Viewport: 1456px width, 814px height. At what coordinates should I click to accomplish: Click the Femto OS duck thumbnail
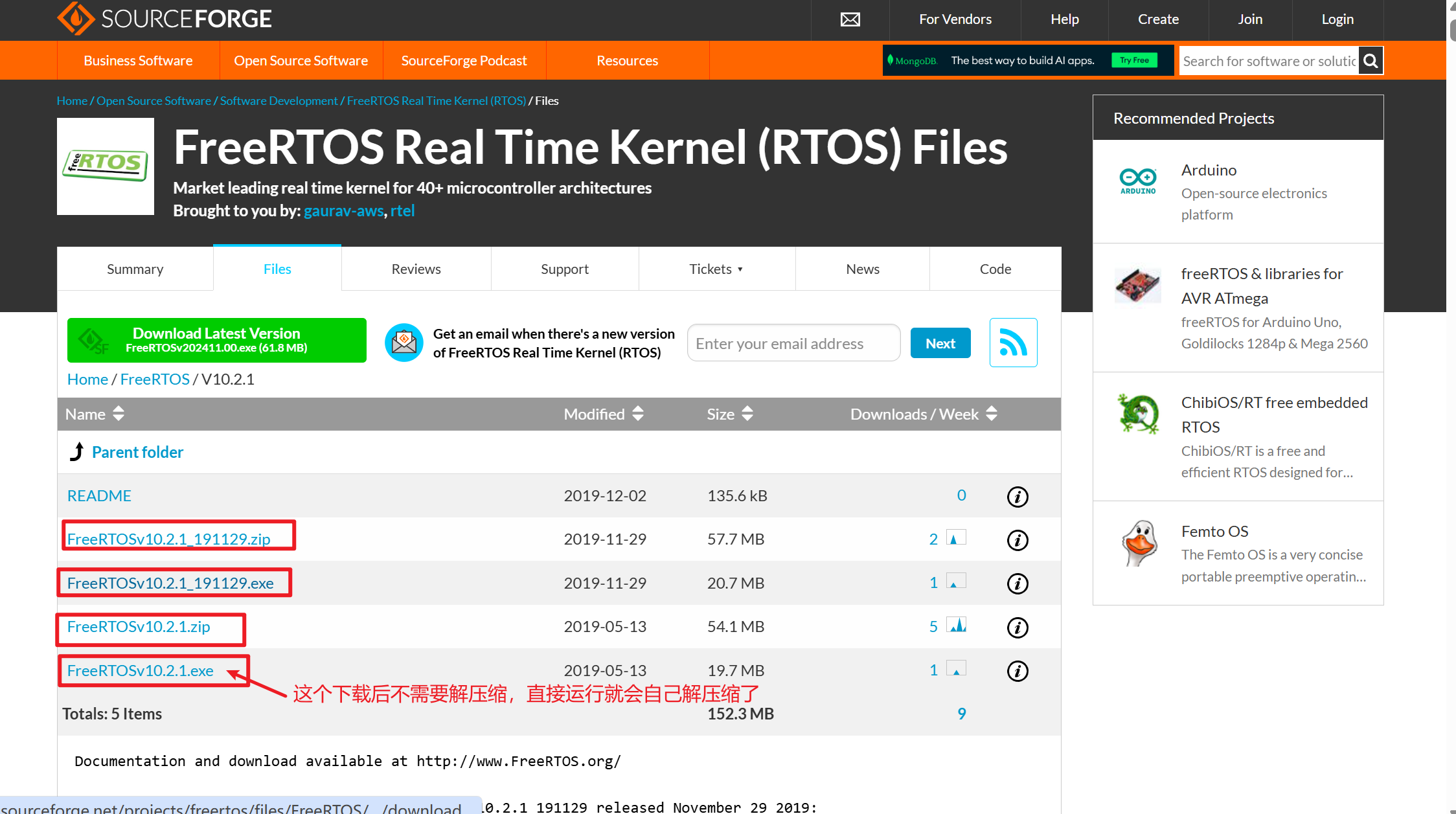point(1138,543)
